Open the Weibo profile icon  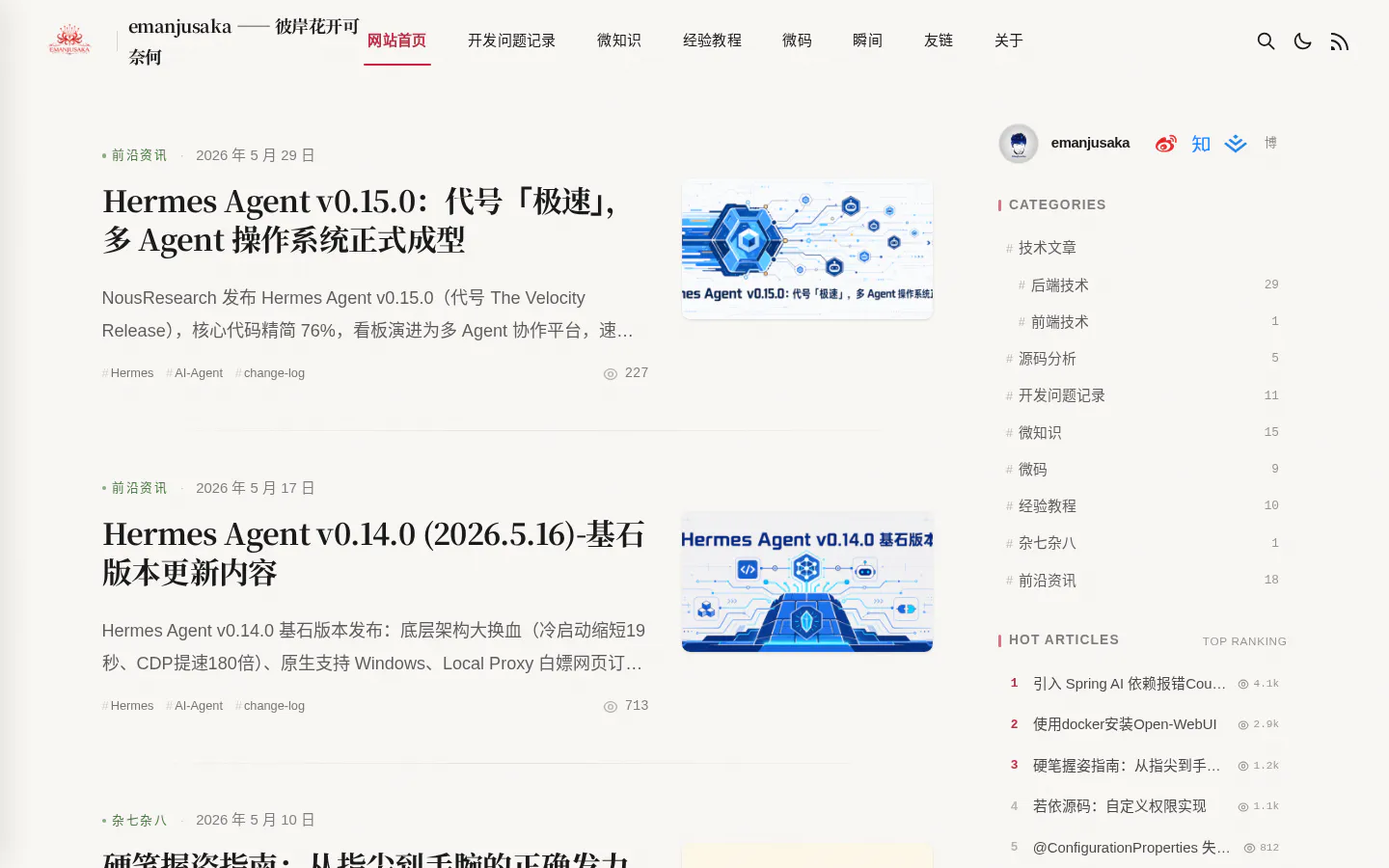click(1165, 144)
